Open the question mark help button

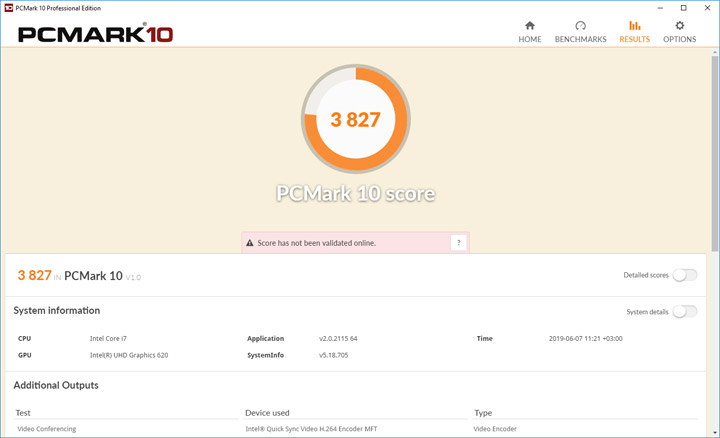(x=458, y=243)
